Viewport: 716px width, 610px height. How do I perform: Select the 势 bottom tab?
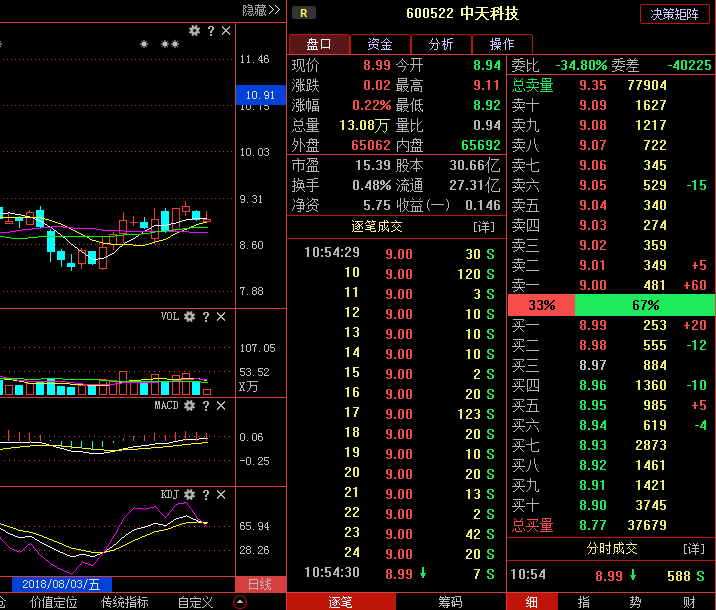(x=636, y=602)
